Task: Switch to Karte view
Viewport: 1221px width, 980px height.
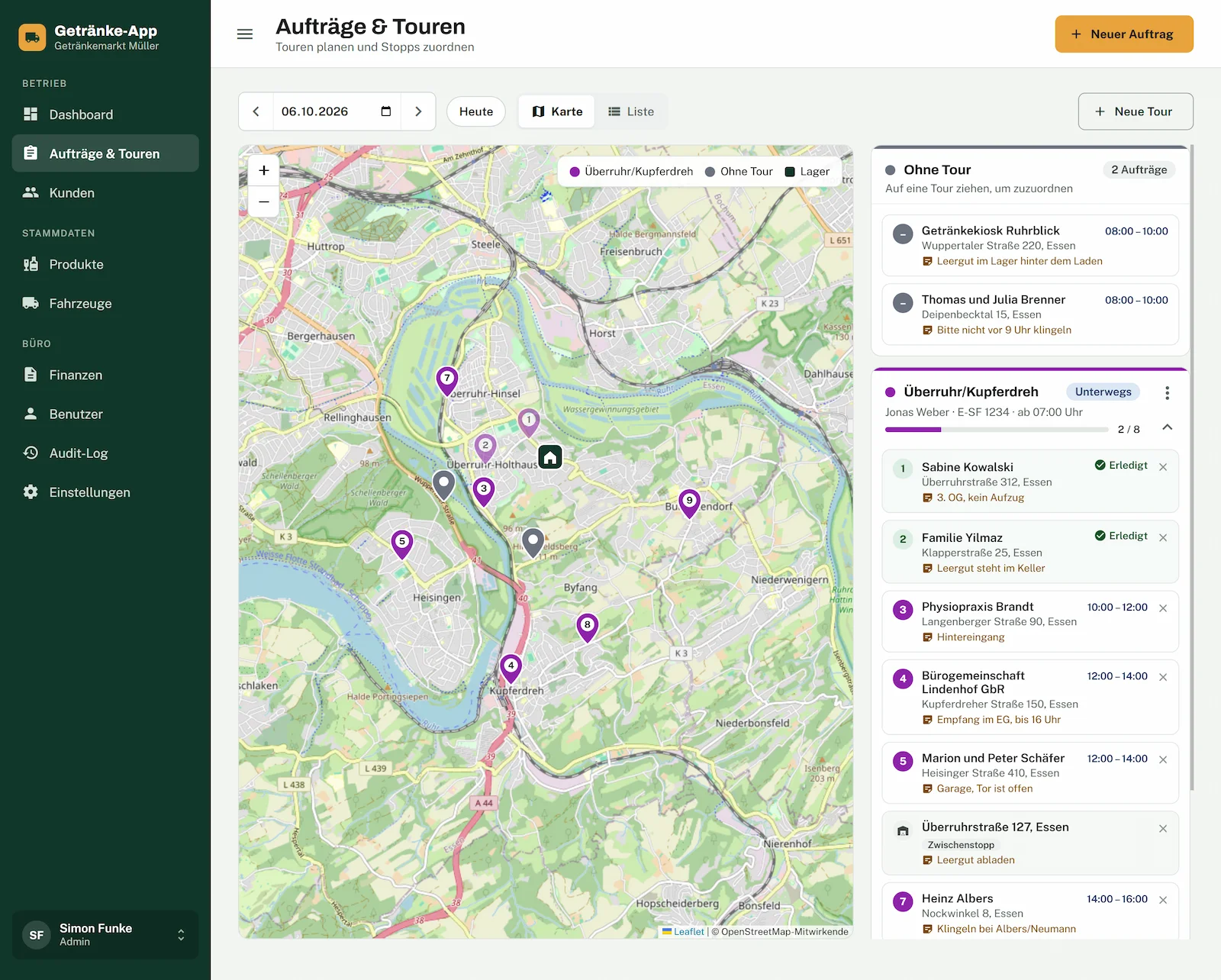Action: [557, 111]
